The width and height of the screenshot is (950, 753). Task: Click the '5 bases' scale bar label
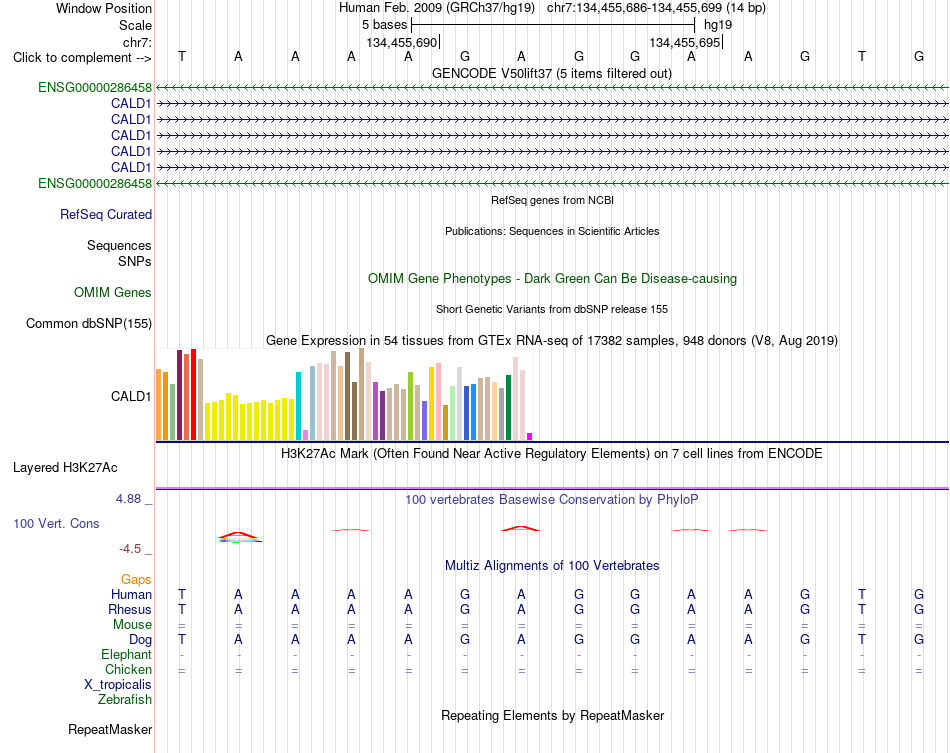click(385, 25)
